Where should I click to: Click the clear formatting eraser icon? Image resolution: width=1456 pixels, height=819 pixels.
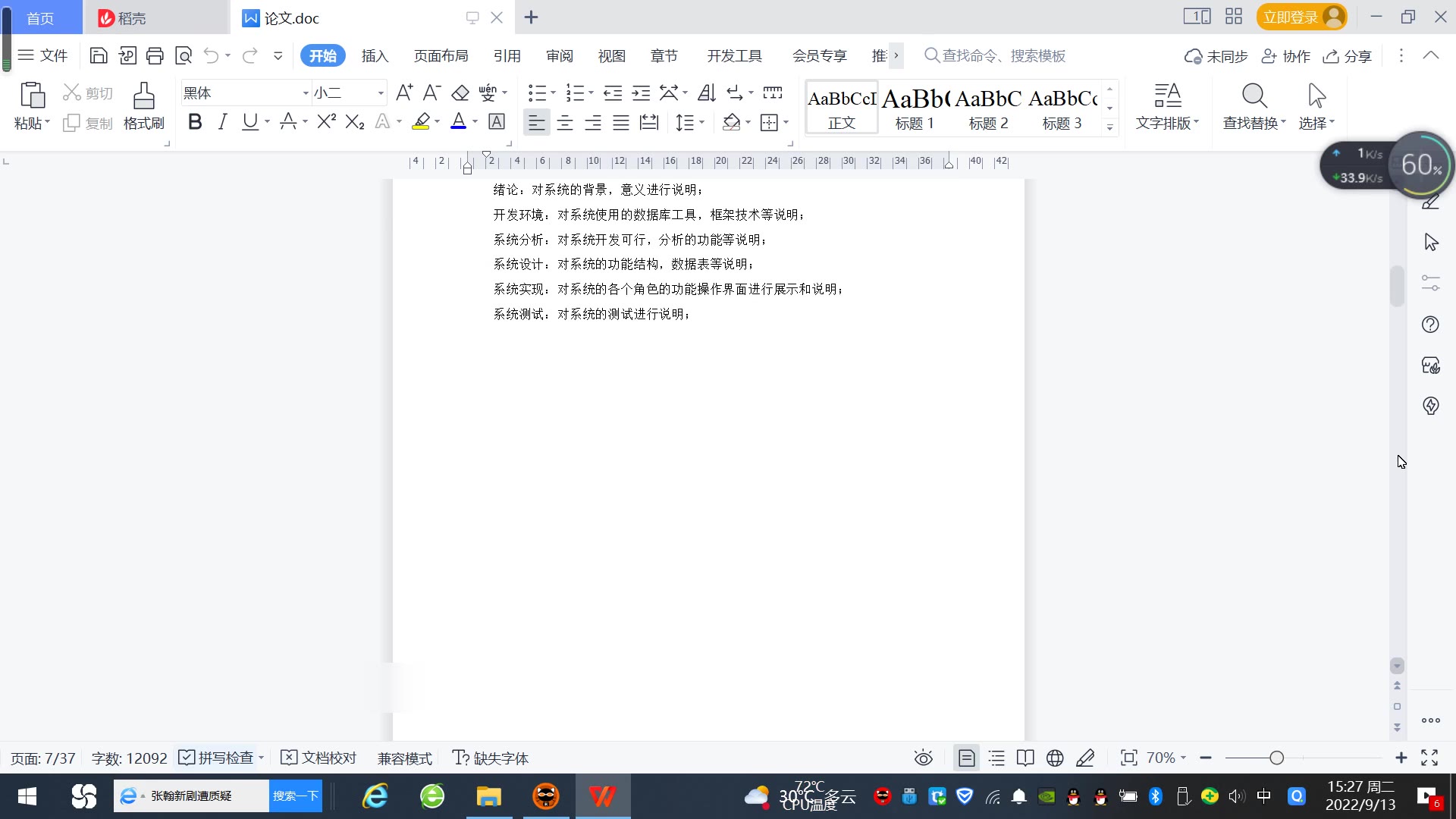coord(460,93)
